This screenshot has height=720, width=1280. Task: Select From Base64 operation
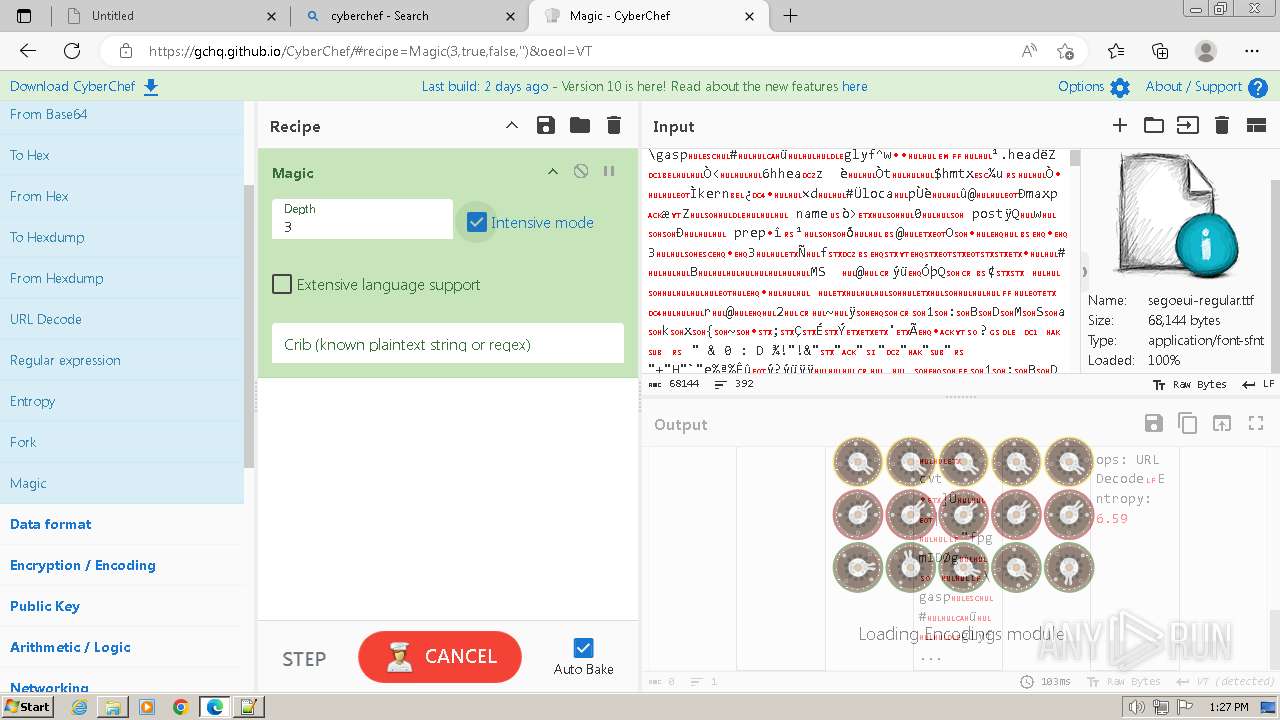click(122, 114)
